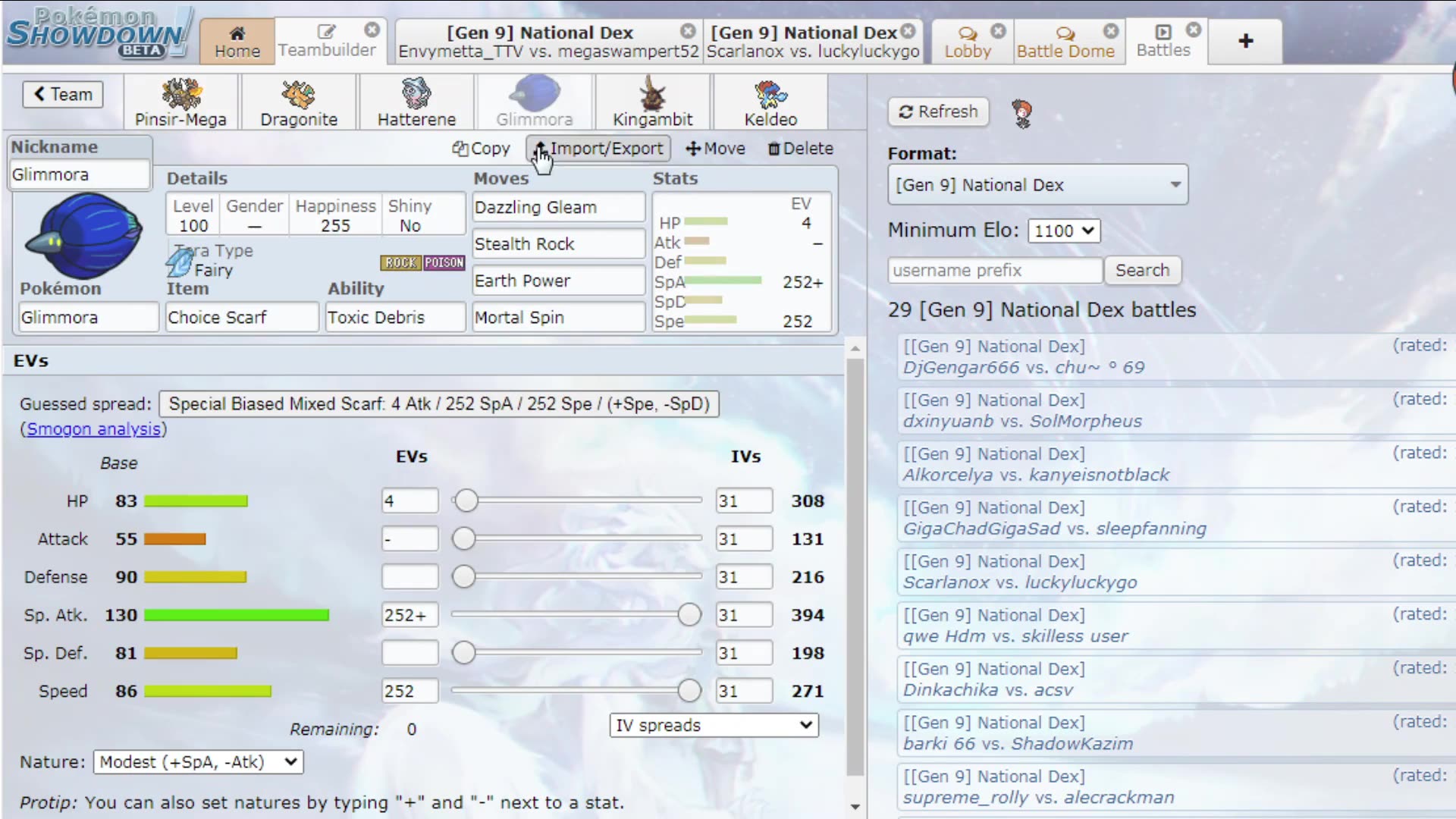Open Import/Export for this set
This screenshot has height=819, width=1456.
coord(598,149)
